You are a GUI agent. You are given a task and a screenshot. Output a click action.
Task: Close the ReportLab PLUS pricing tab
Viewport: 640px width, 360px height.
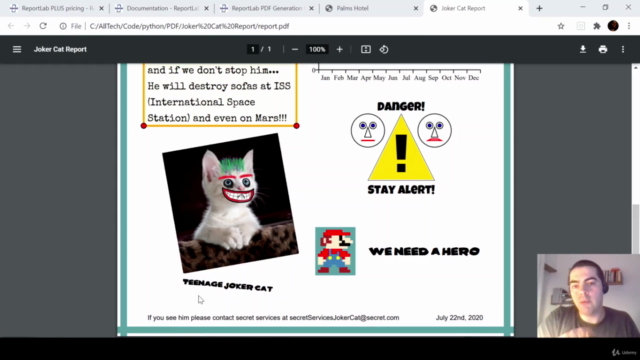pyautogui.click(x=102, y=8)
